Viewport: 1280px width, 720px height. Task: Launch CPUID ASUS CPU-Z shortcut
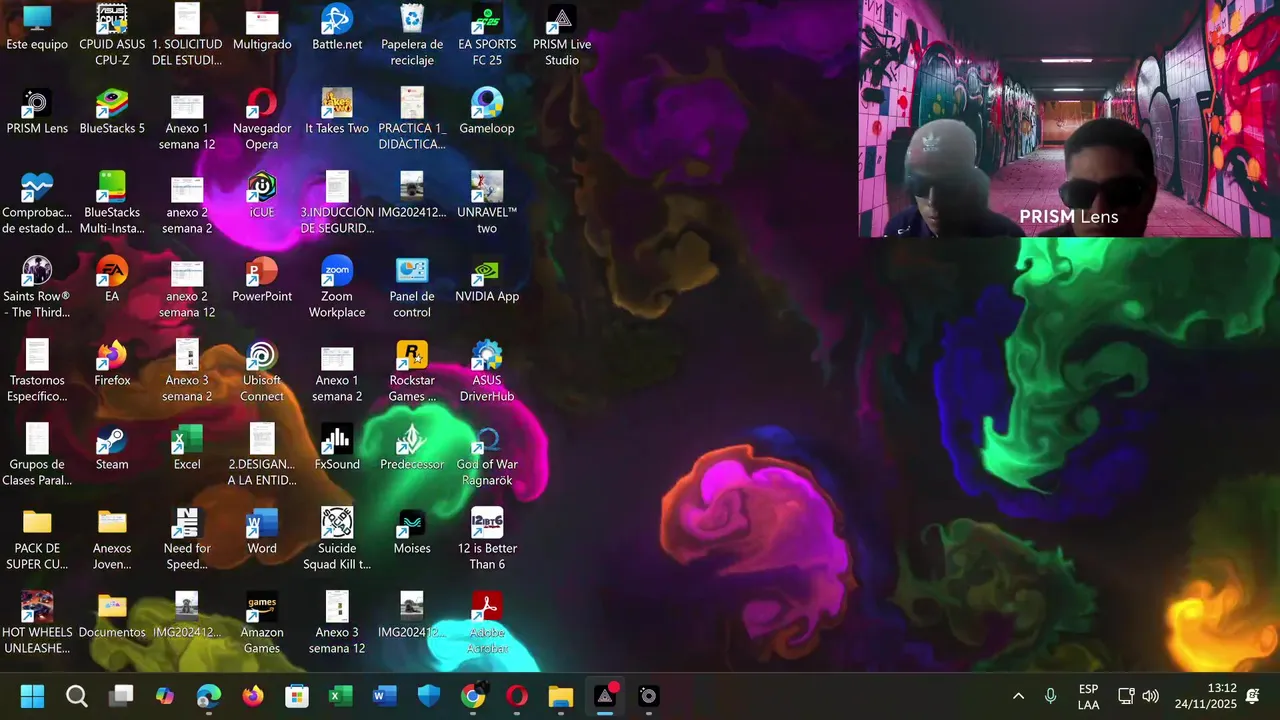[x=112, y=35]
